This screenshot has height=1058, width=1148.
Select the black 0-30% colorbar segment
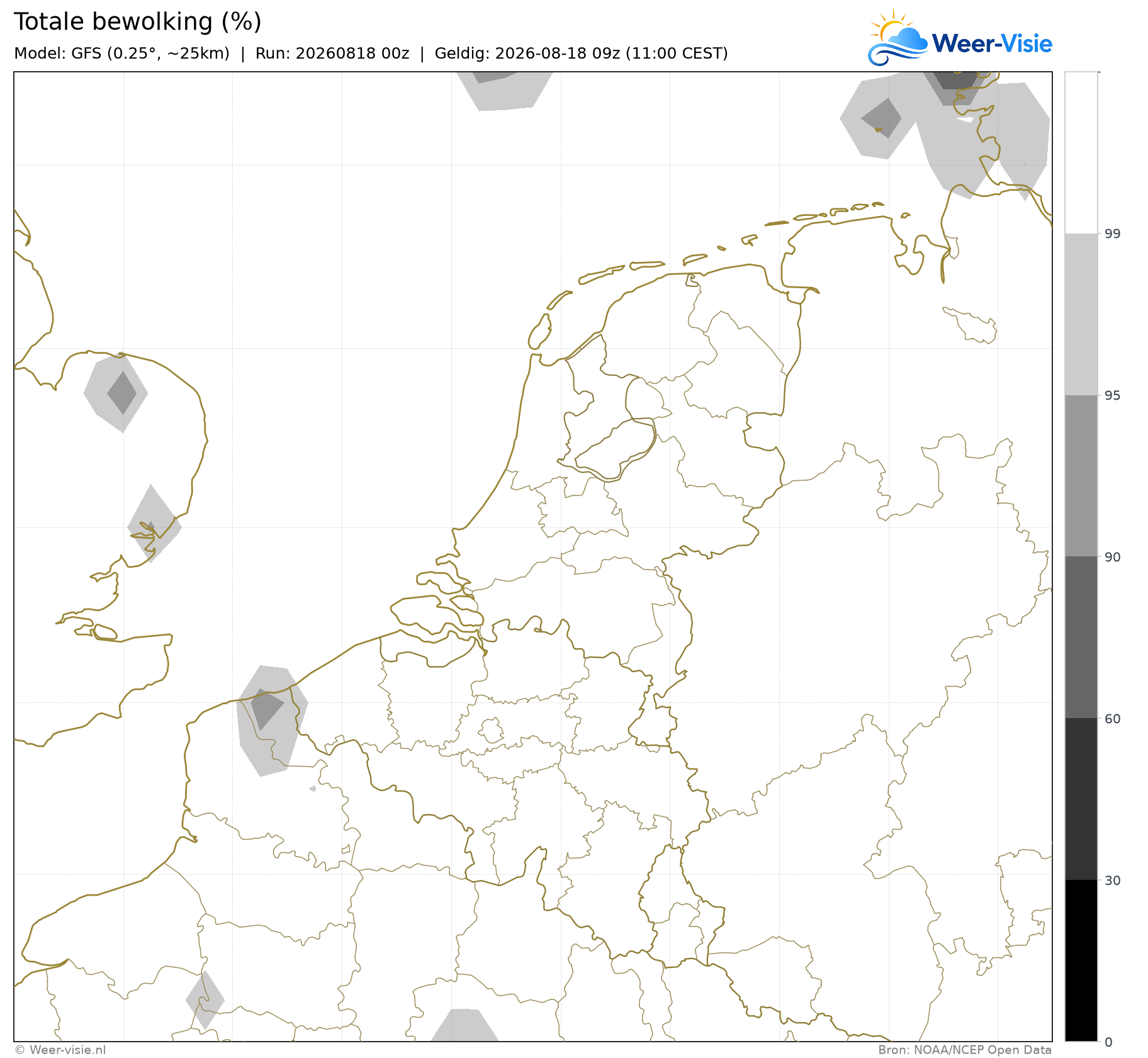pos(1081,960)
